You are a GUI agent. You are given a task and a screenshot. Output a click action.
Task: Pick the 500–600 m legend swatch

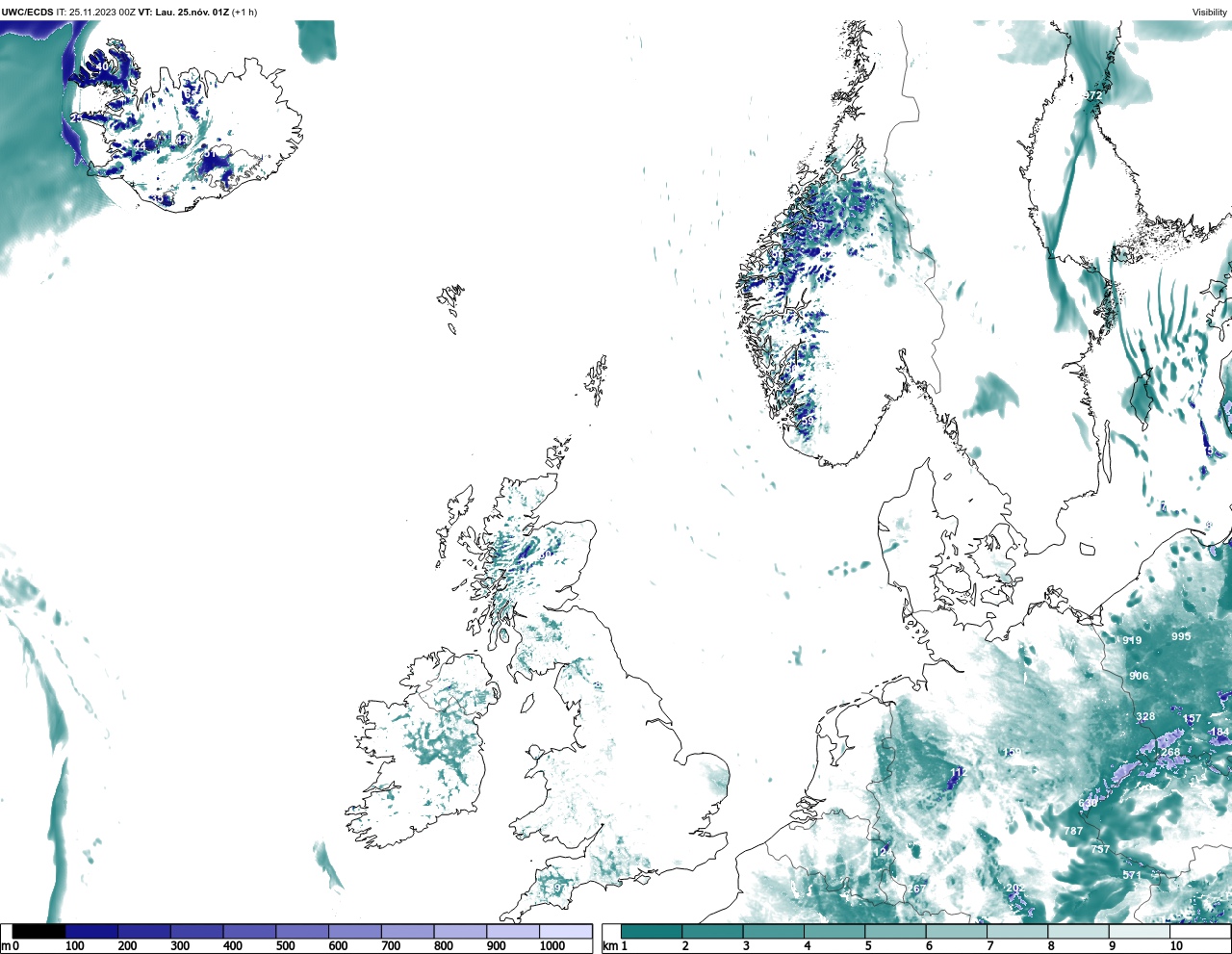point(302,932)
